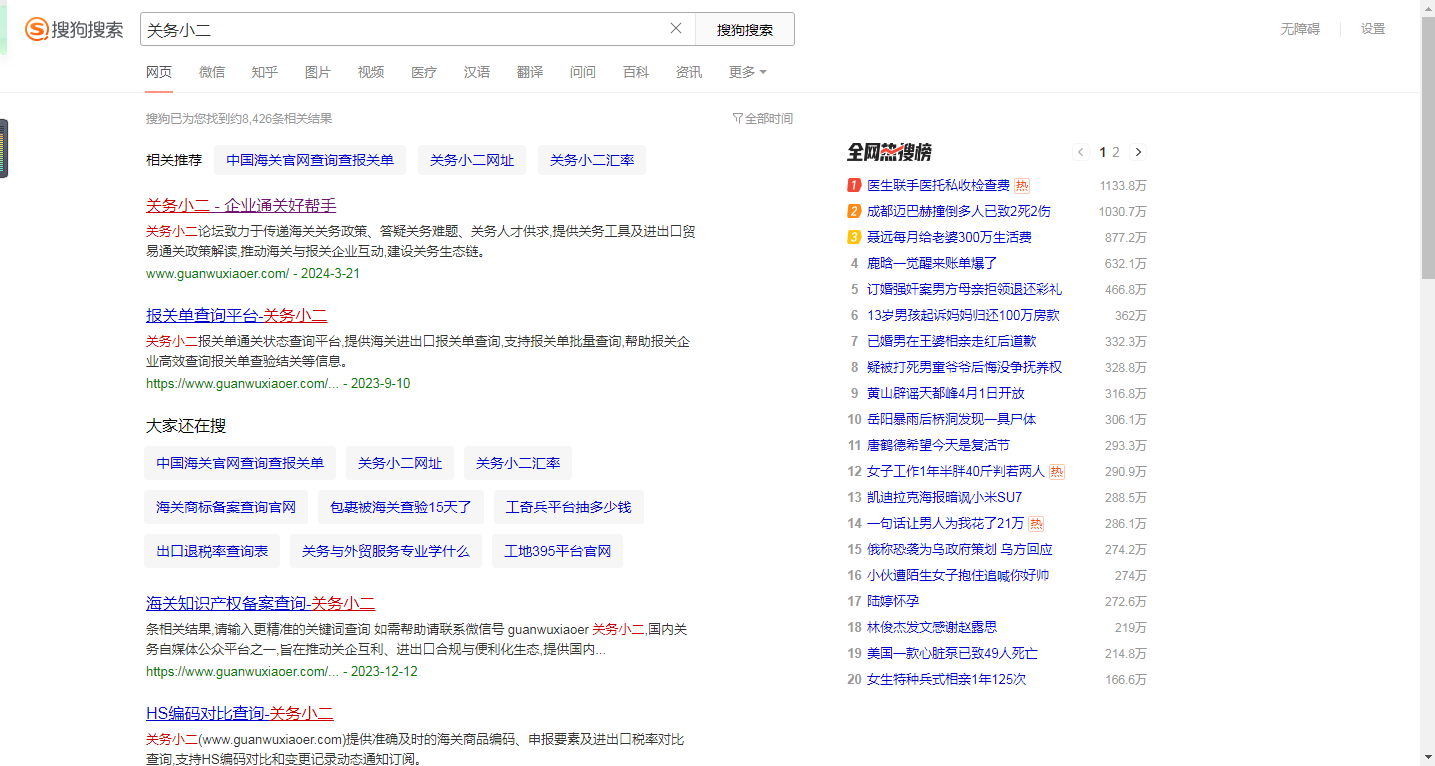The height and width of the screenshot is (766, 1435).
Task: Click the 全网热搜榜 heading
Action: point(890,152)
